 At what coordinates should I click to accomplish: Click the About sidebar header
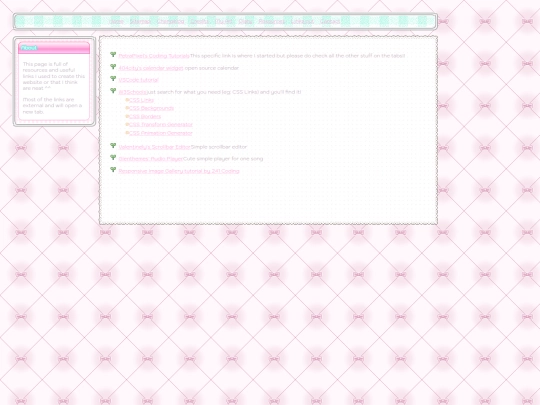point(54,48)
